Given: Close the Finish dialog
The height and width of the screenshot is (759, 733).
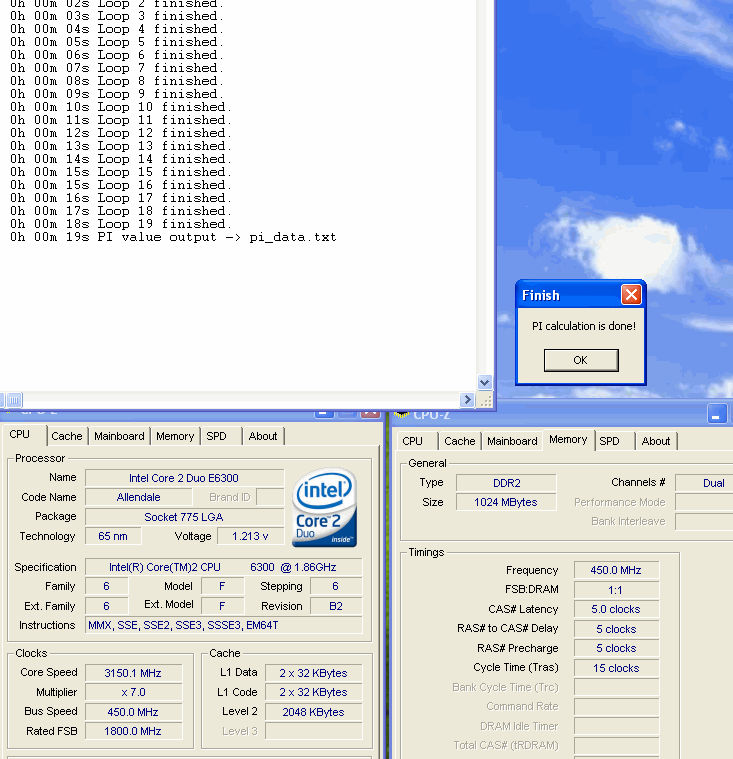Looking at the screenshot, I should click(631, 294).
